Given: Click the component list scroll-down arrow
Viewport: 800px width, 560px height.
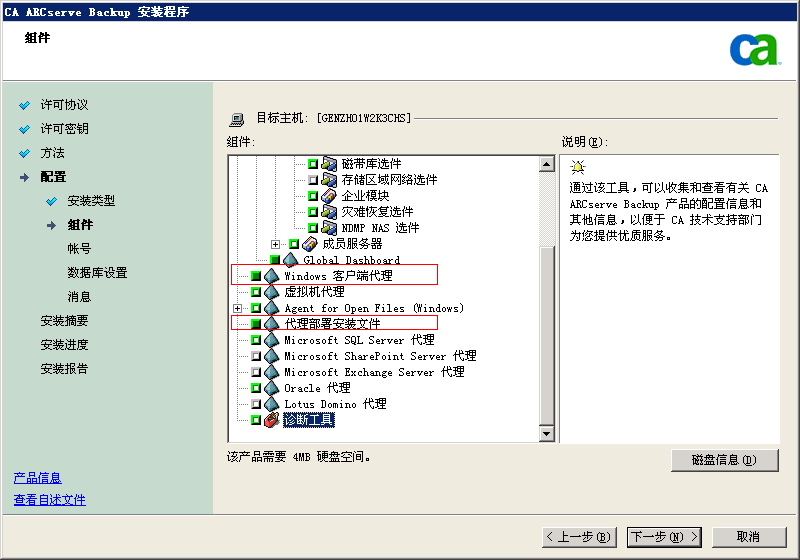Looking at the screenshot, I should 547,434.
